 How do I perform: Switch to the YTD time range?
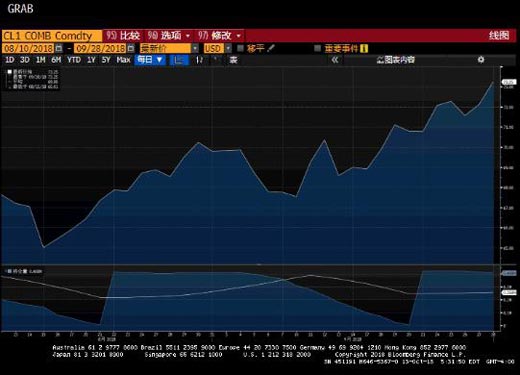[x=74, y=60]
